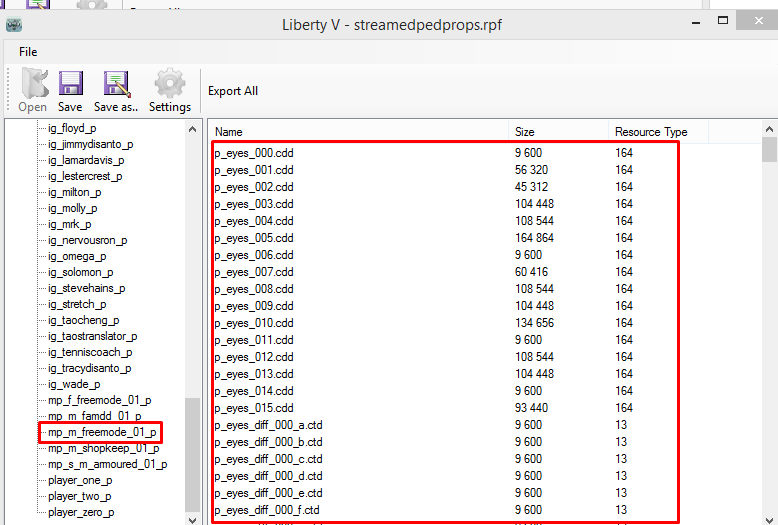Viewport: 778px width, 525px height.
Task: Sort list by Size column header
Action: coord(525,132)
